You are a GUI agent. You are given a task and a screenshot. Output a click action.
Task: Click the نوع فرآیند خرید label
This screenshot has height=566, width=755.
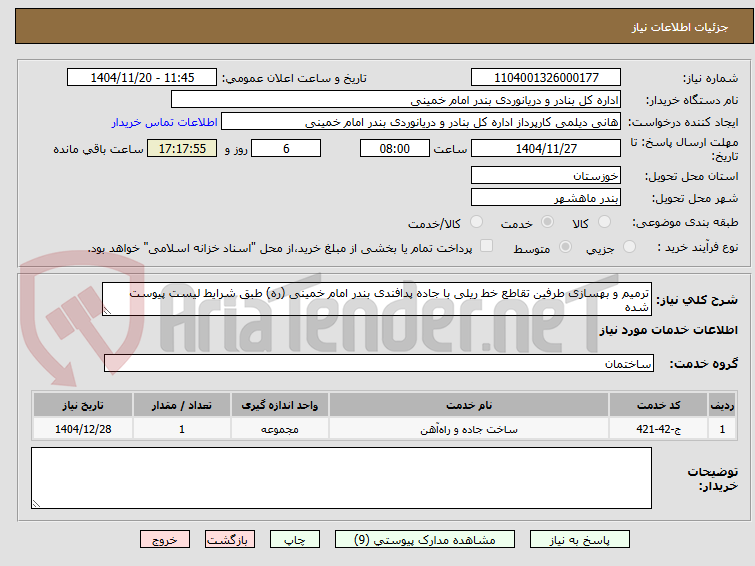click(x=698, y=247)
